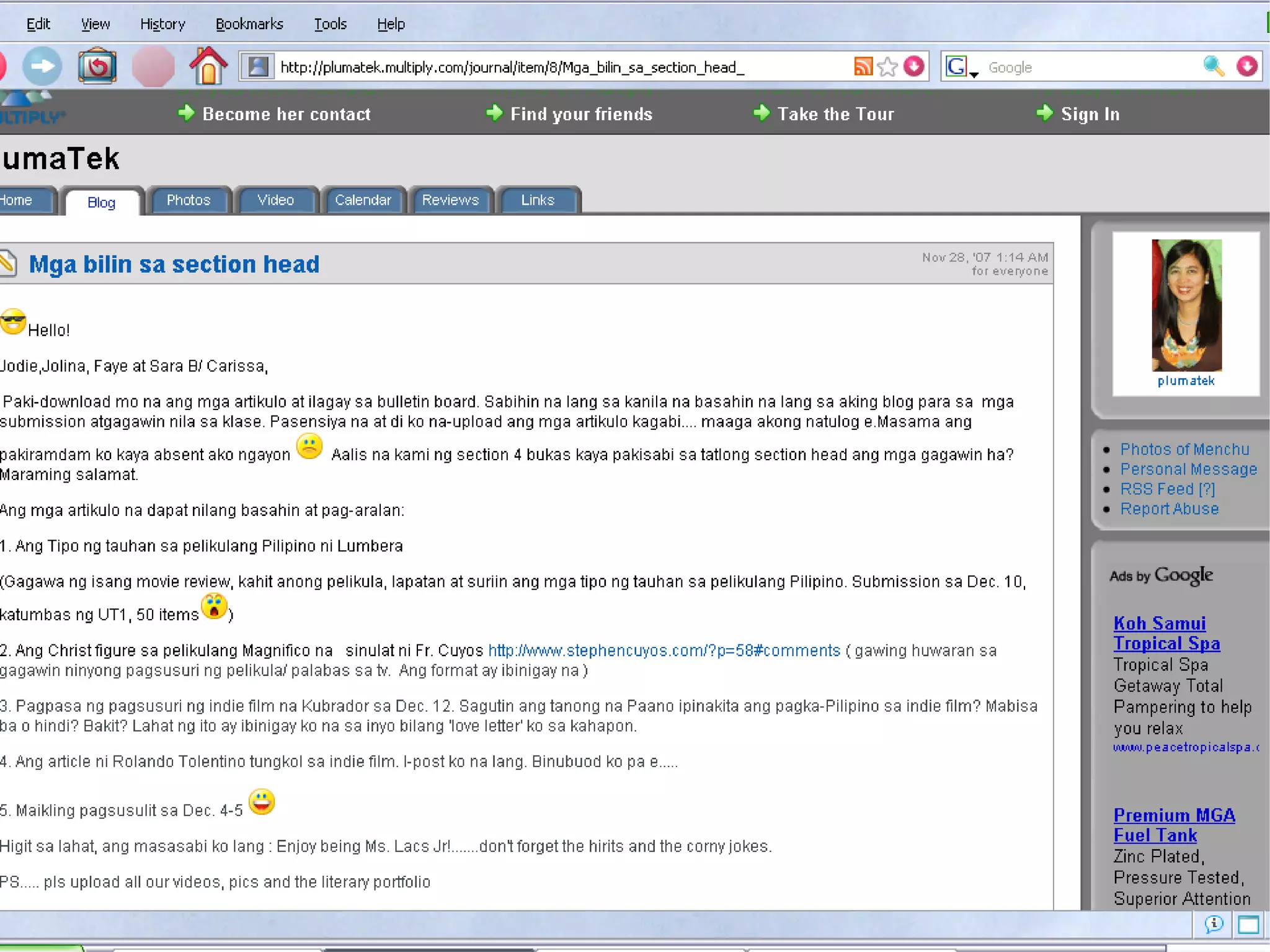The width and height of the screenshot is (1270, 952).
Task: Click the site identity icon beside URL
Action: 258,66
